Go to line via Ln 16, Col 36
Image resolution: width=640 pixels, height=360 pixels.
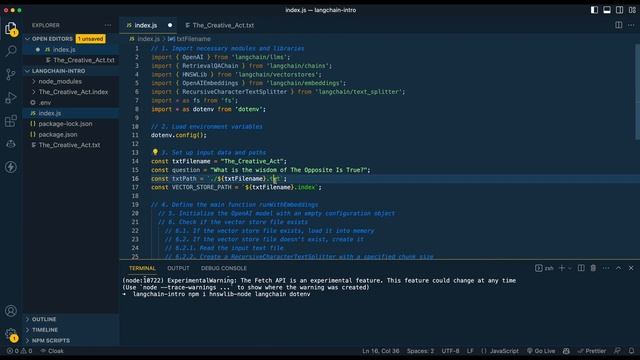click(x=381, y=351)
